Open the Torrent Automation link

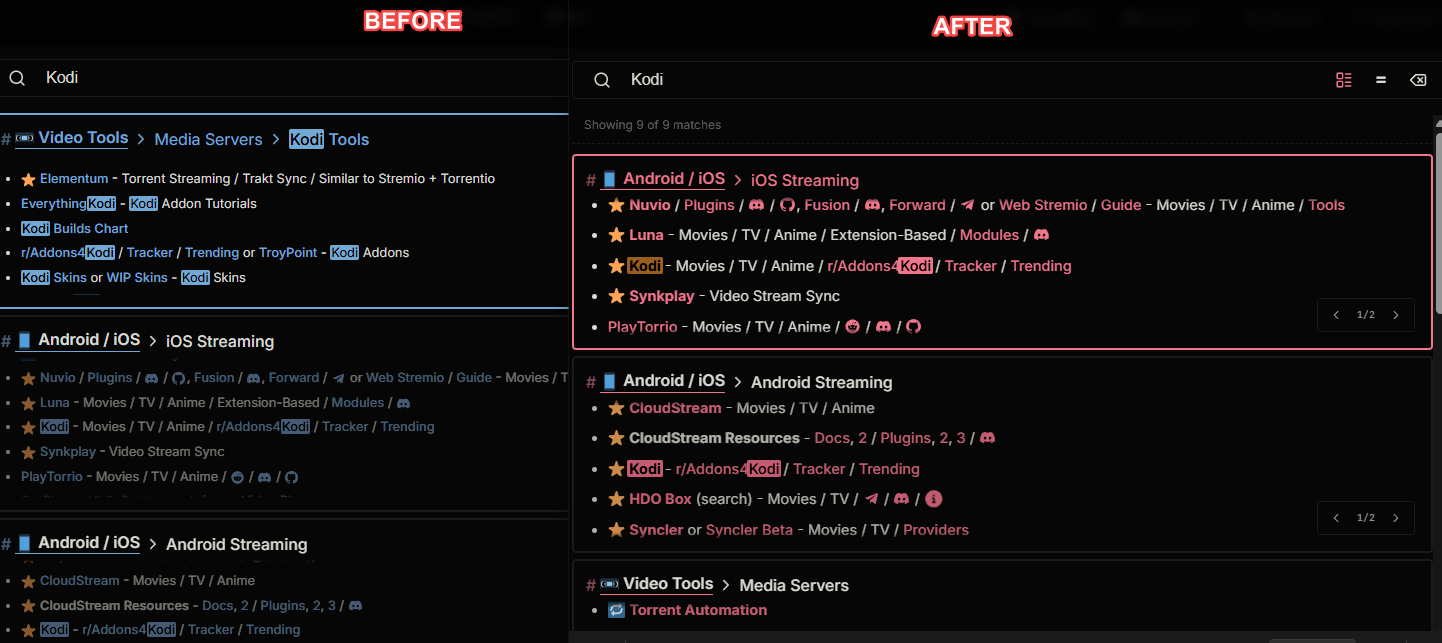coord(698,610)
